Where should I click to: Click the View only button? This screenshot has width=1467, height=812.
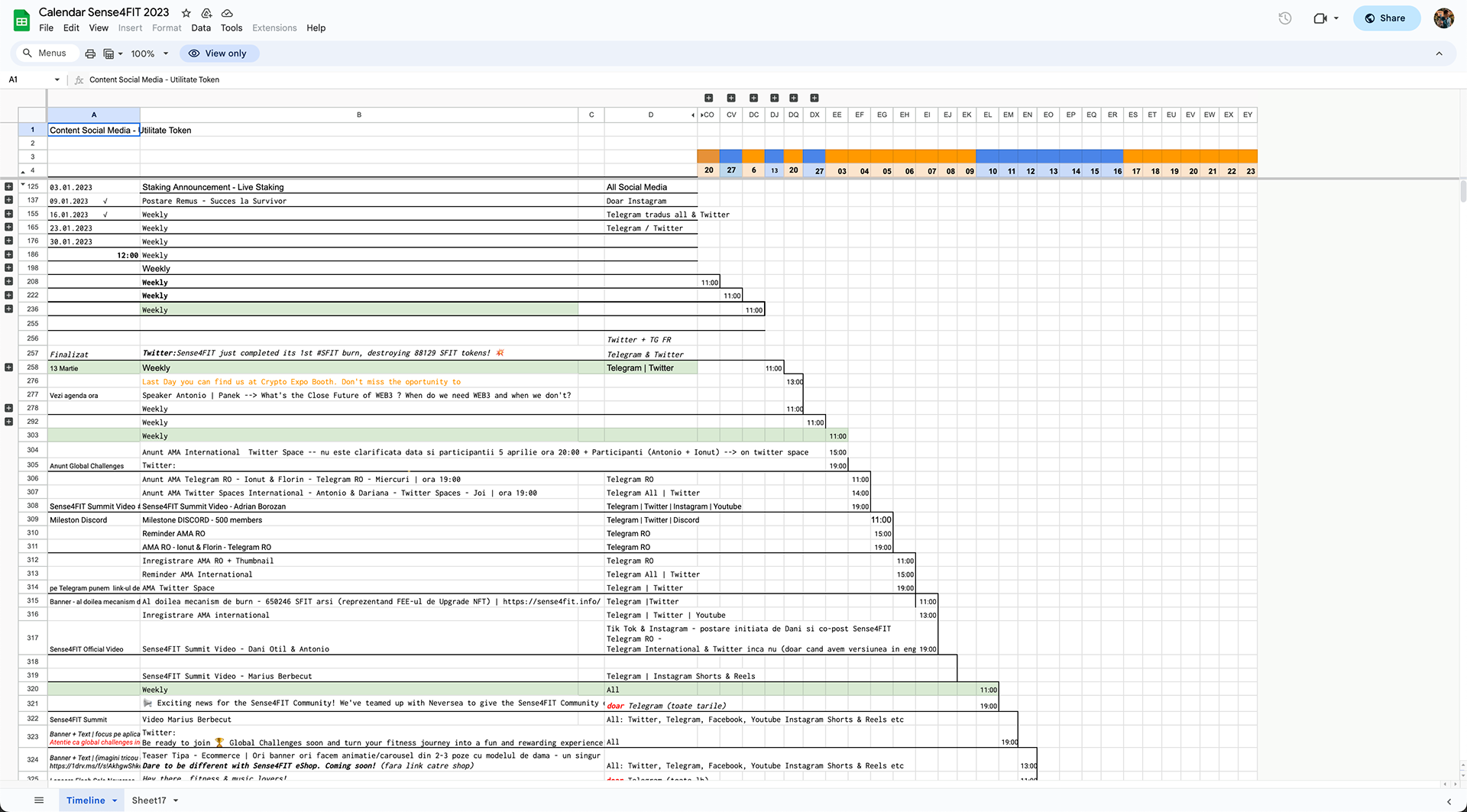tap(219, 53)
